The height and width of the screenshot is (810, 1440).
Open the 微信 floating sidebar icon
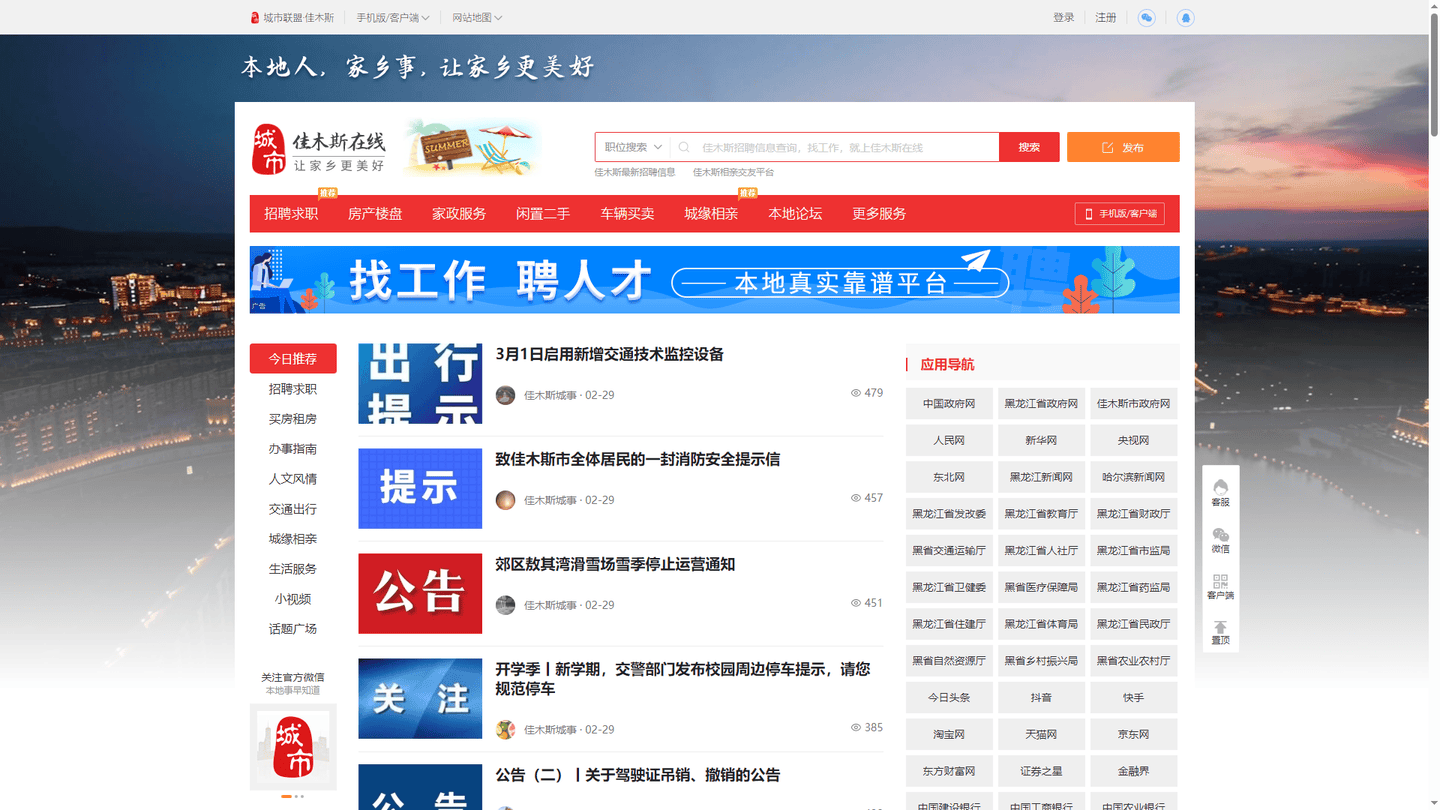[1220, 540]
